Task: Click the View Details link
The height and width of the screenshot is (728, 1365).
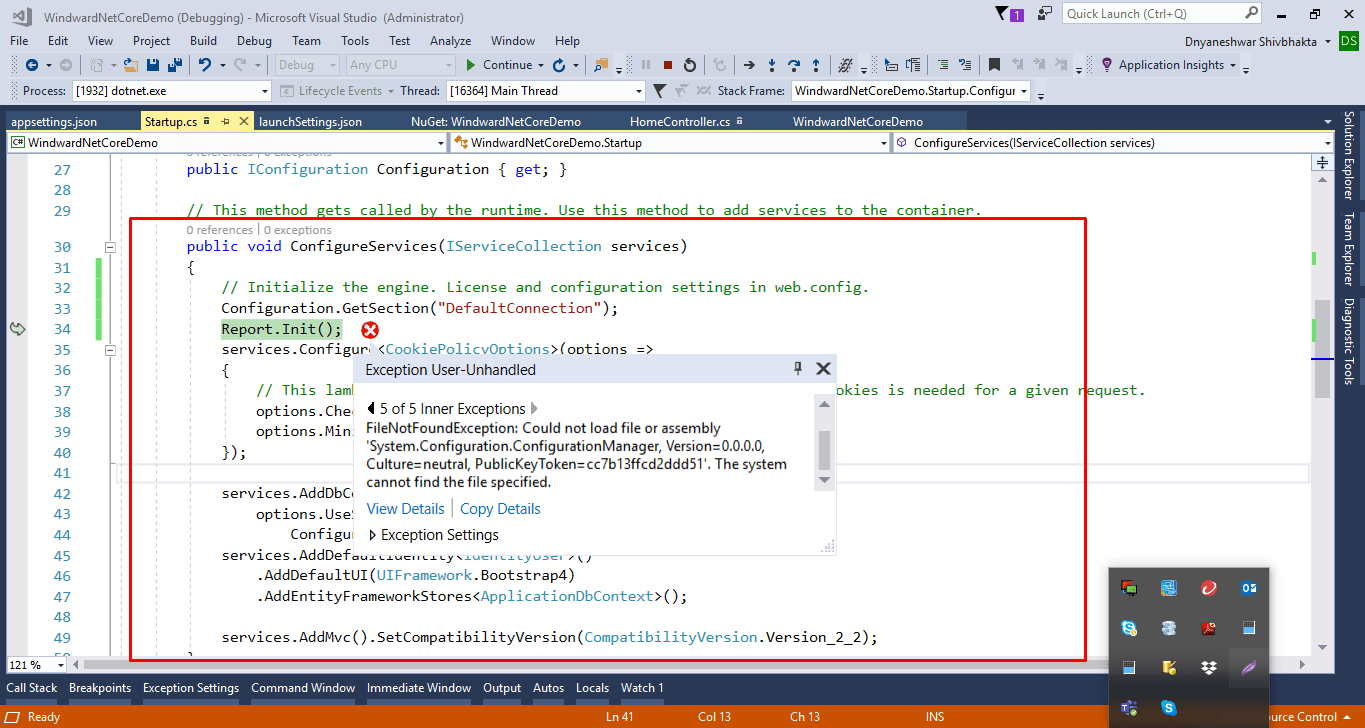Action: coord(404,509)
